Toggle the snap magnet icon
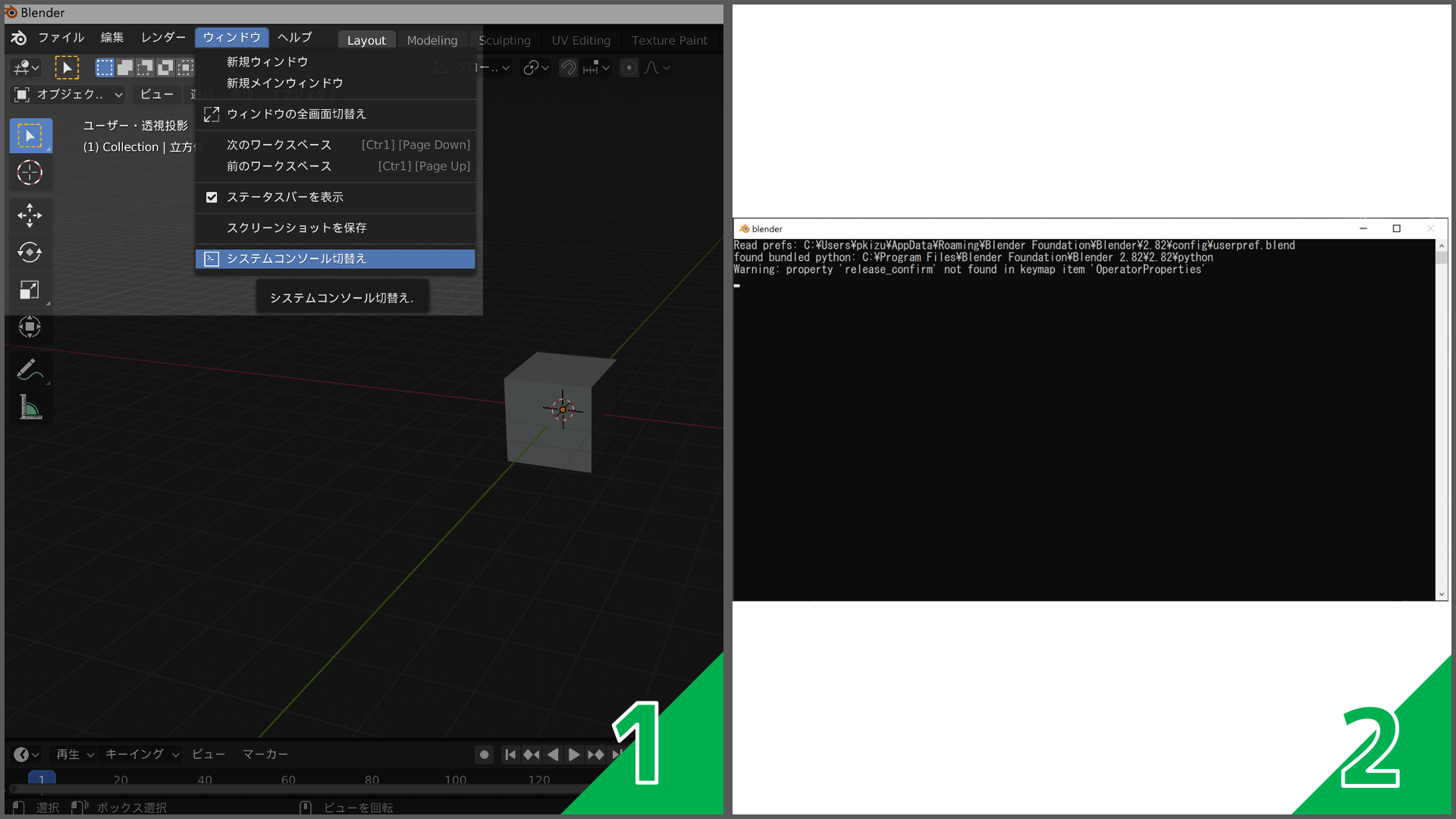 [568, 67]
